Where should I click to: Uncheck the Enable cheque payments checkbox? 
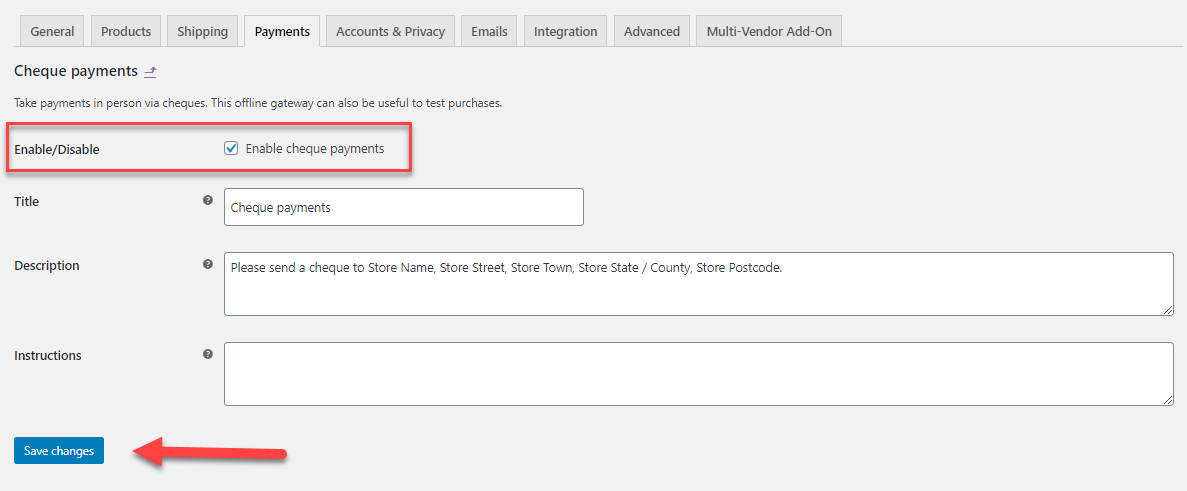pyautogui.click(x=231, y=148)
